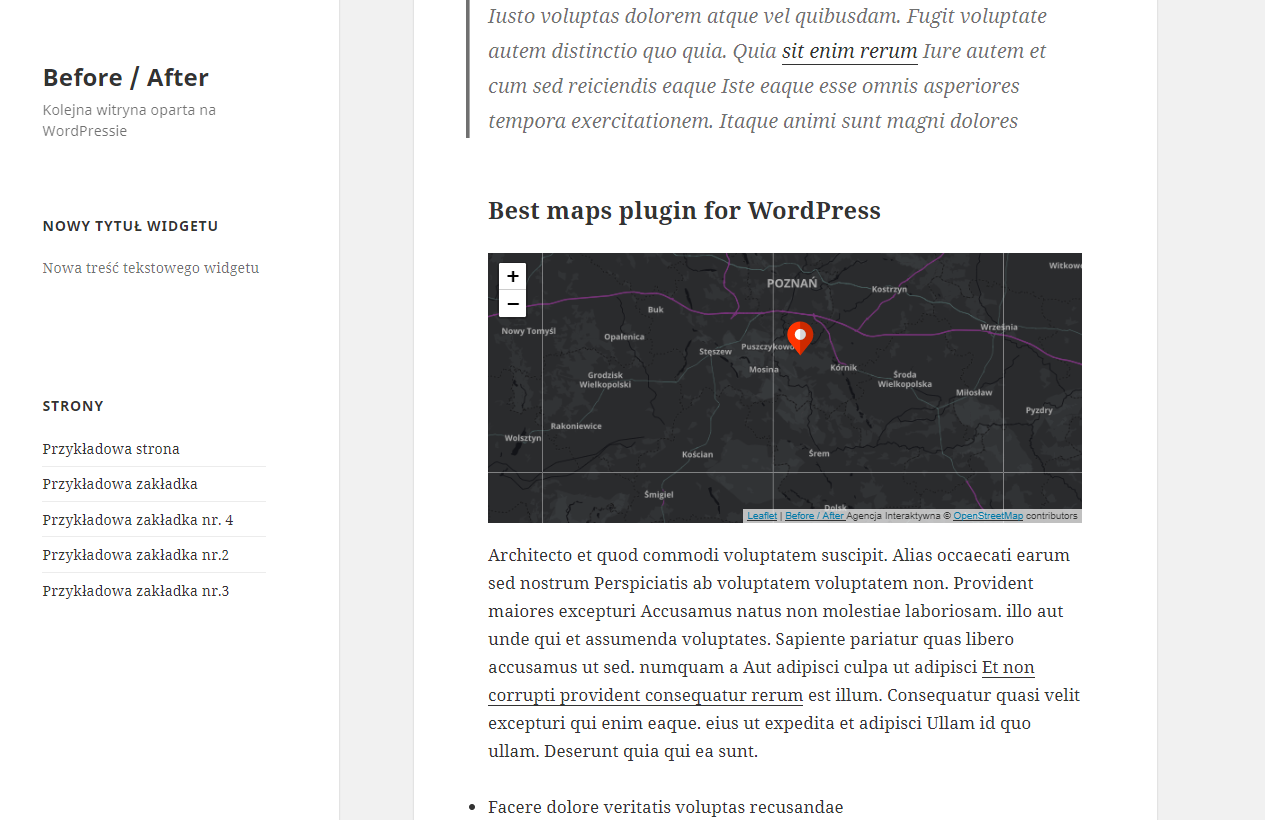Image resolution: width=1265 pixels, height=820 pixels.
Task: Click the Kórnik town label on map
Action: point(844,368)
